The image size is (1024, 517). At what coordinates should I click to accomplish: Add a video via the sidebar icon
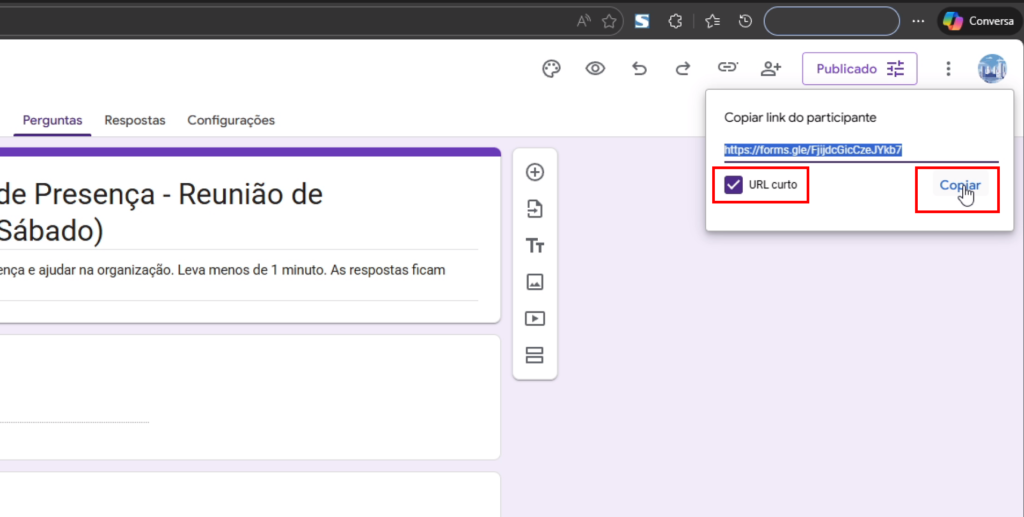(535, 319)
